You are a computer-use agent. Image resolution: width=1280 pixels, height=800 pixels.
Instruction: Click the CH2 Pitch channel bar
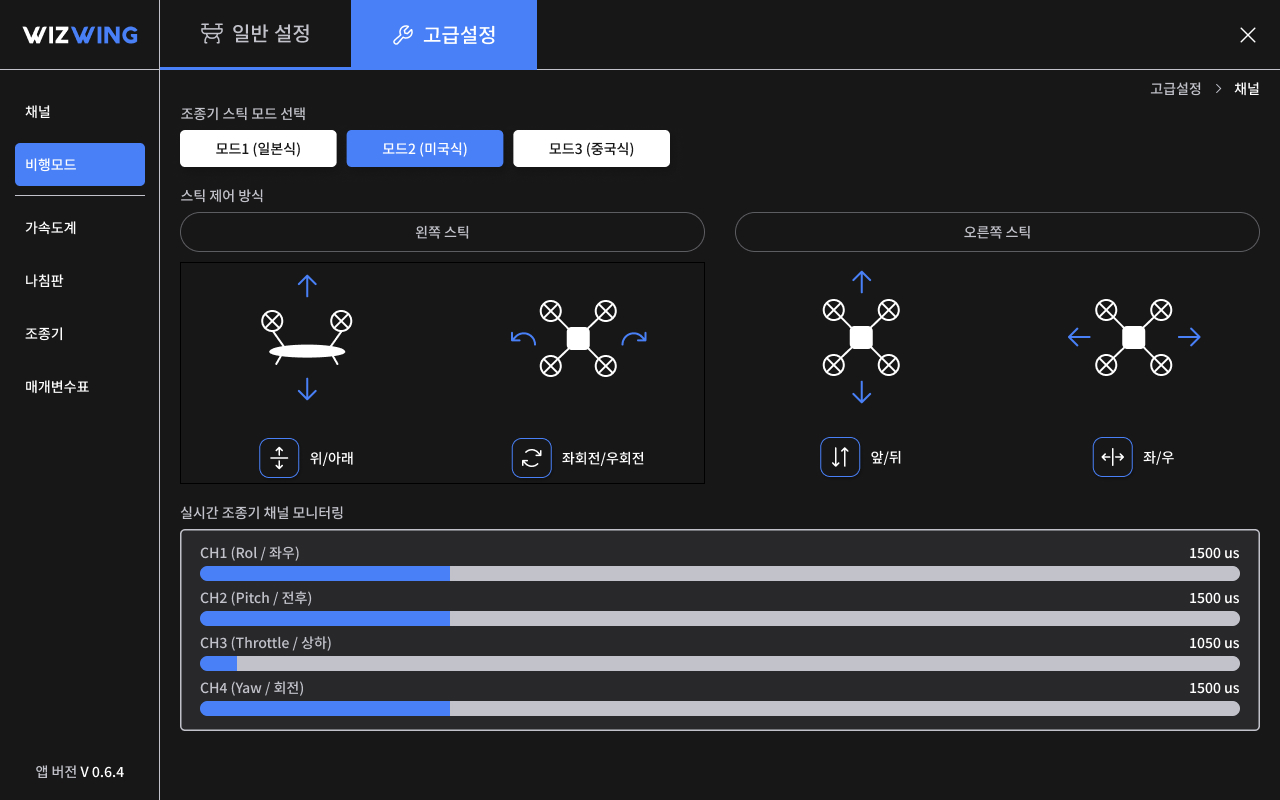point(720,619)
